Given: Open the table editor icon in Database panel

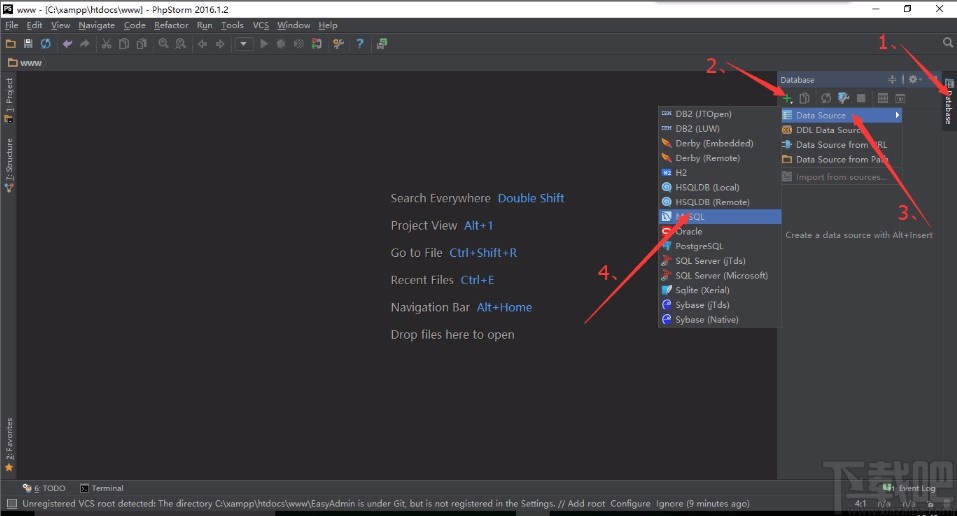Looking at the screenshot, I should point(882,98).
